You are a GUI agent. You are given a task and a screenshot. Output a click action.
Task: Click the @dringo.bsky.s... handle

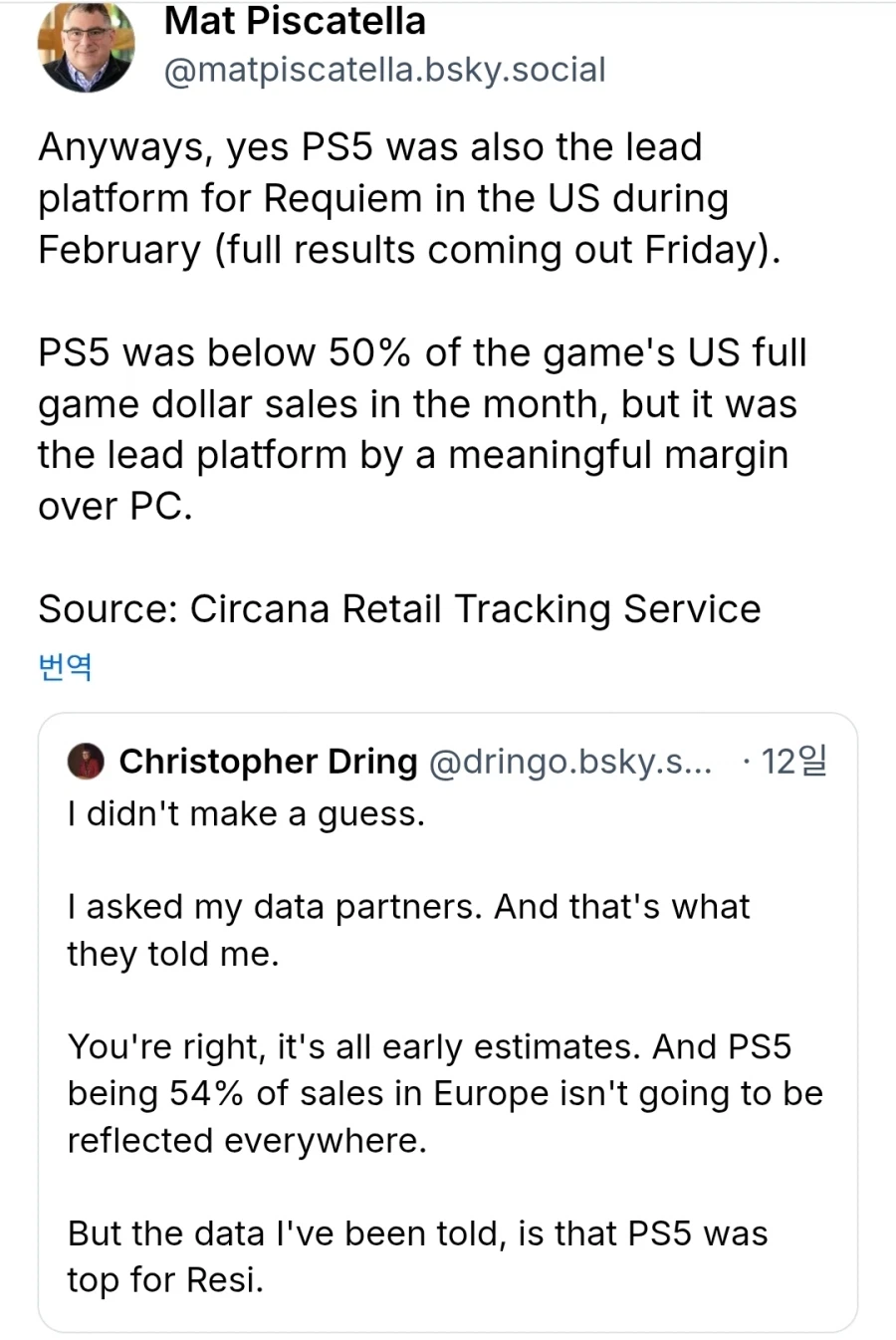[x=569, y=762]
